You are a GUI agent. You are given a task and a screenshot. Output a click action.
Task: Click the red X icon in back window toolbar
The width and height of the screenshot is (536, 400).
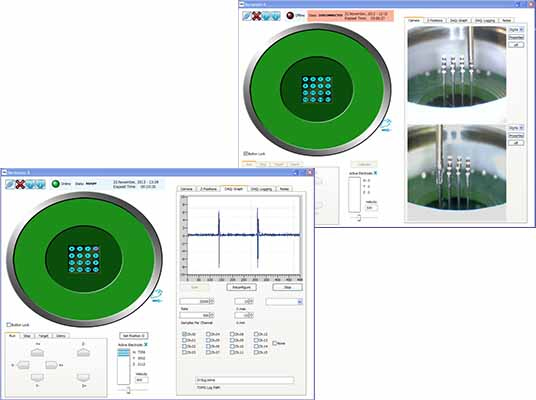pos(256,16)
